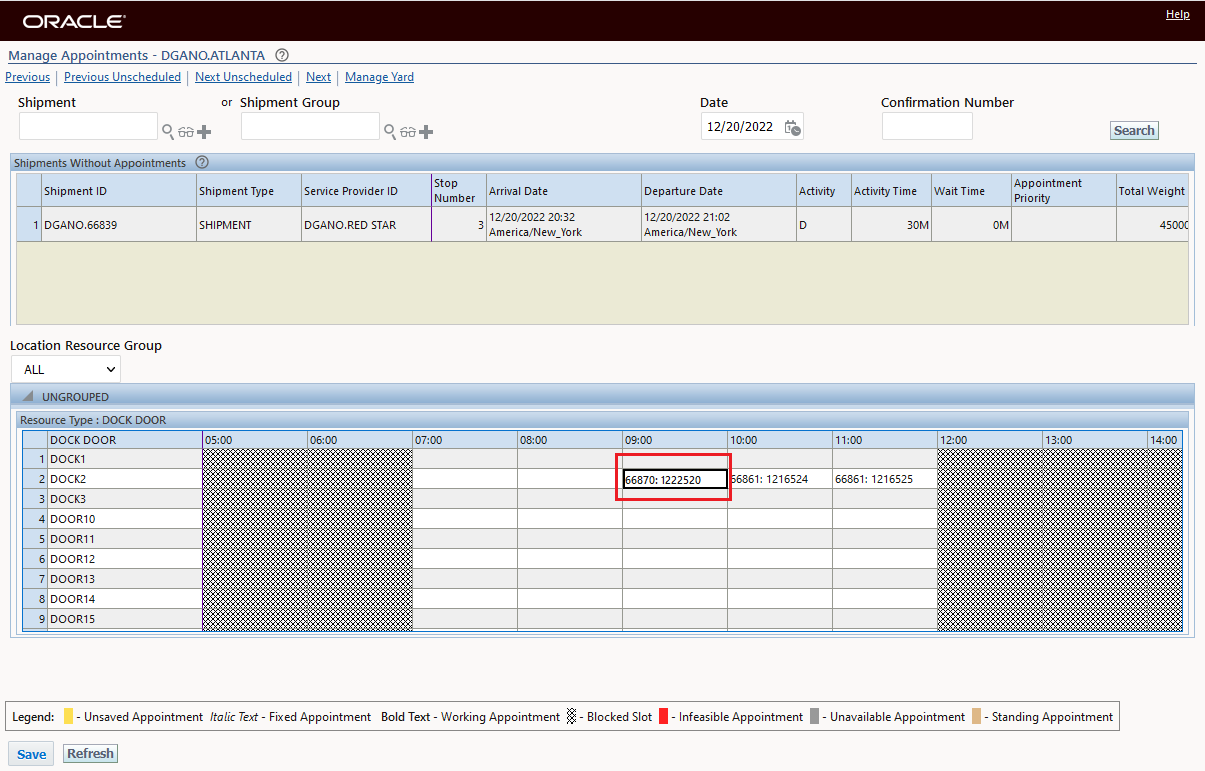Open the Help link at top right

click(1177, 14)
